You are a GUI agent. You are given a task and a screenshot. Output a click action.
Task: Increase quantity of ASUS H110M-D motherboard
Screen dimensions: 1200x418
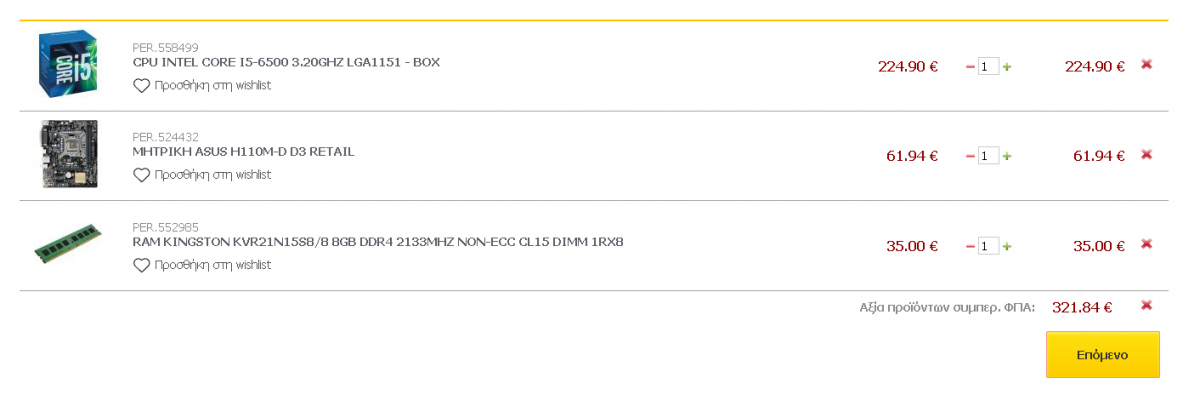click(1007, 156)
